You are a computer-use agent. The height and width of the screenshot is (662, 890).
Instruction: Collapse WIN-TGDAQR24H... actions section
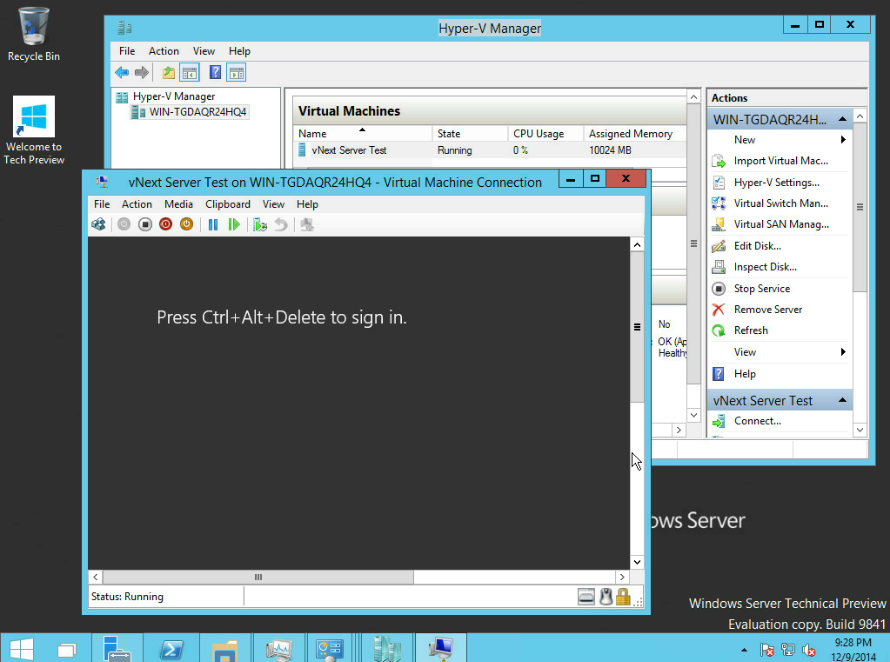click(842, 119)
